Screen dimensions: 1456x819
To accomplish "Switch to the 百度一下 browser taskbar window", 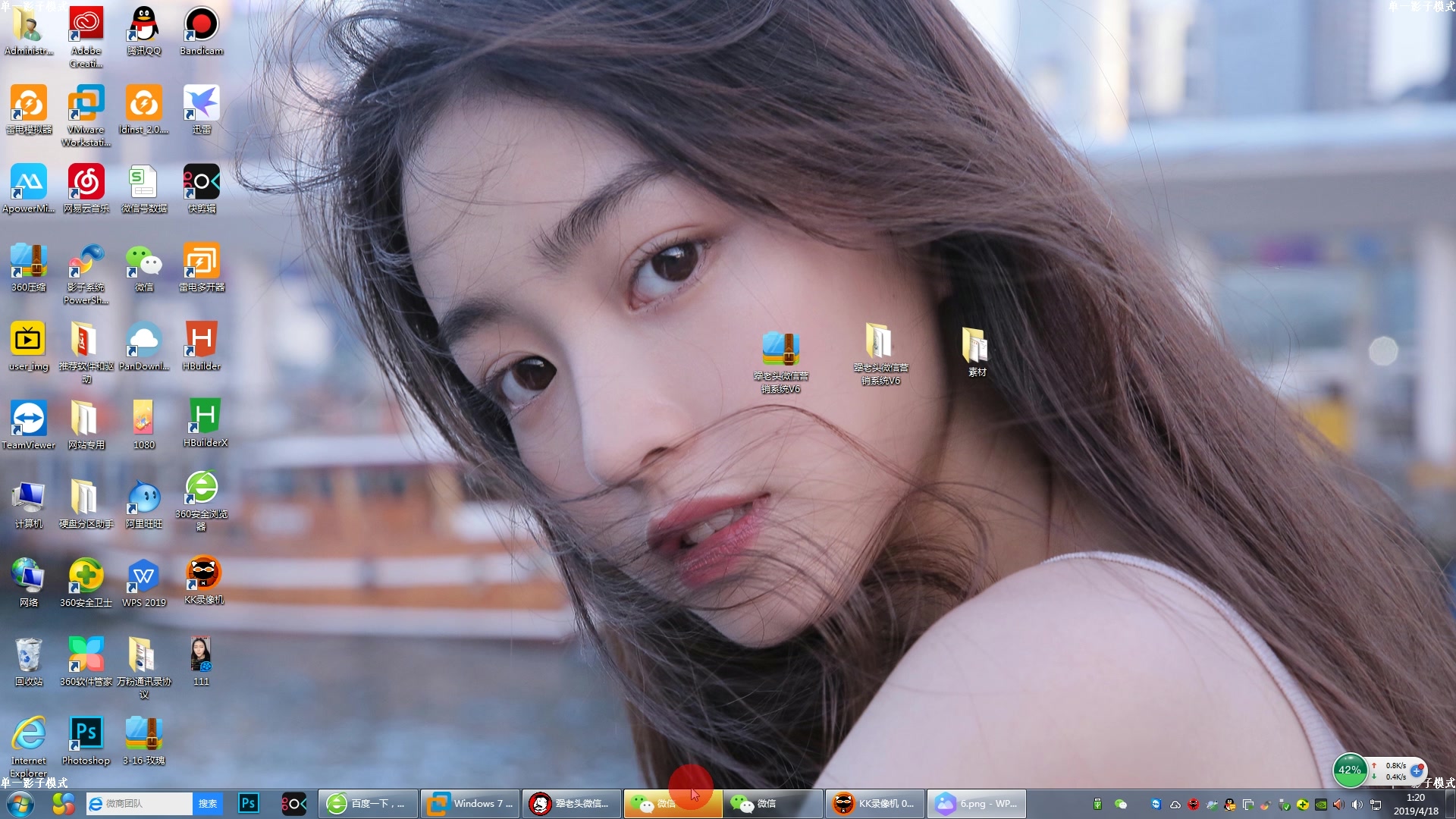I will click(369, 804).
